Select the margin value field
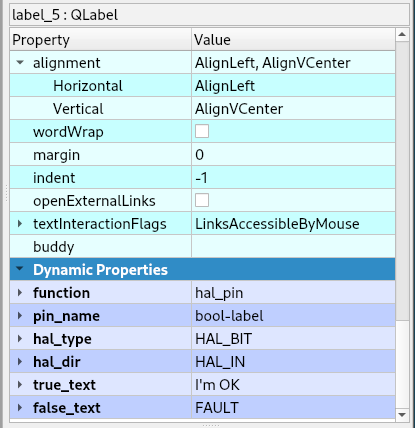Image resolution: width=415 pixels, height=428 pixels. coord(293,155)
